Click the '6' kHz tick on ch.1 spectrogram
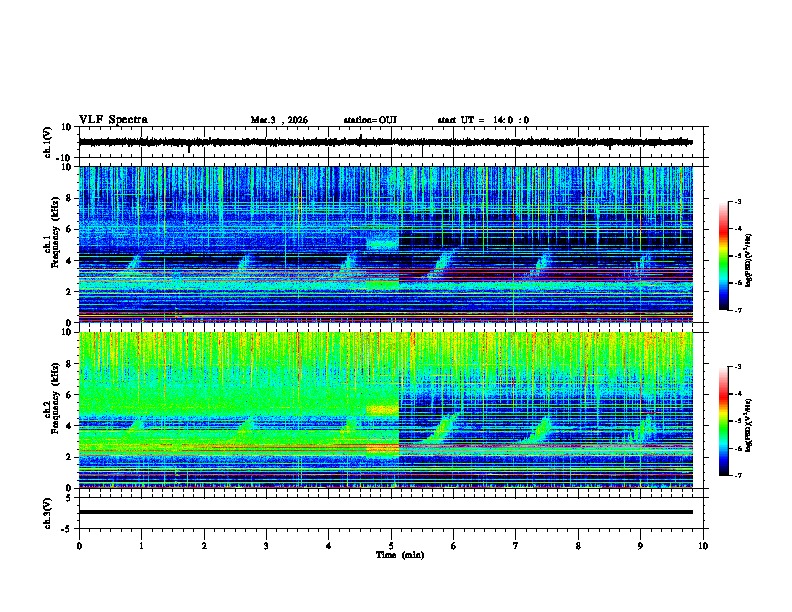The image size is (792, 612). [x=69, y=229]
